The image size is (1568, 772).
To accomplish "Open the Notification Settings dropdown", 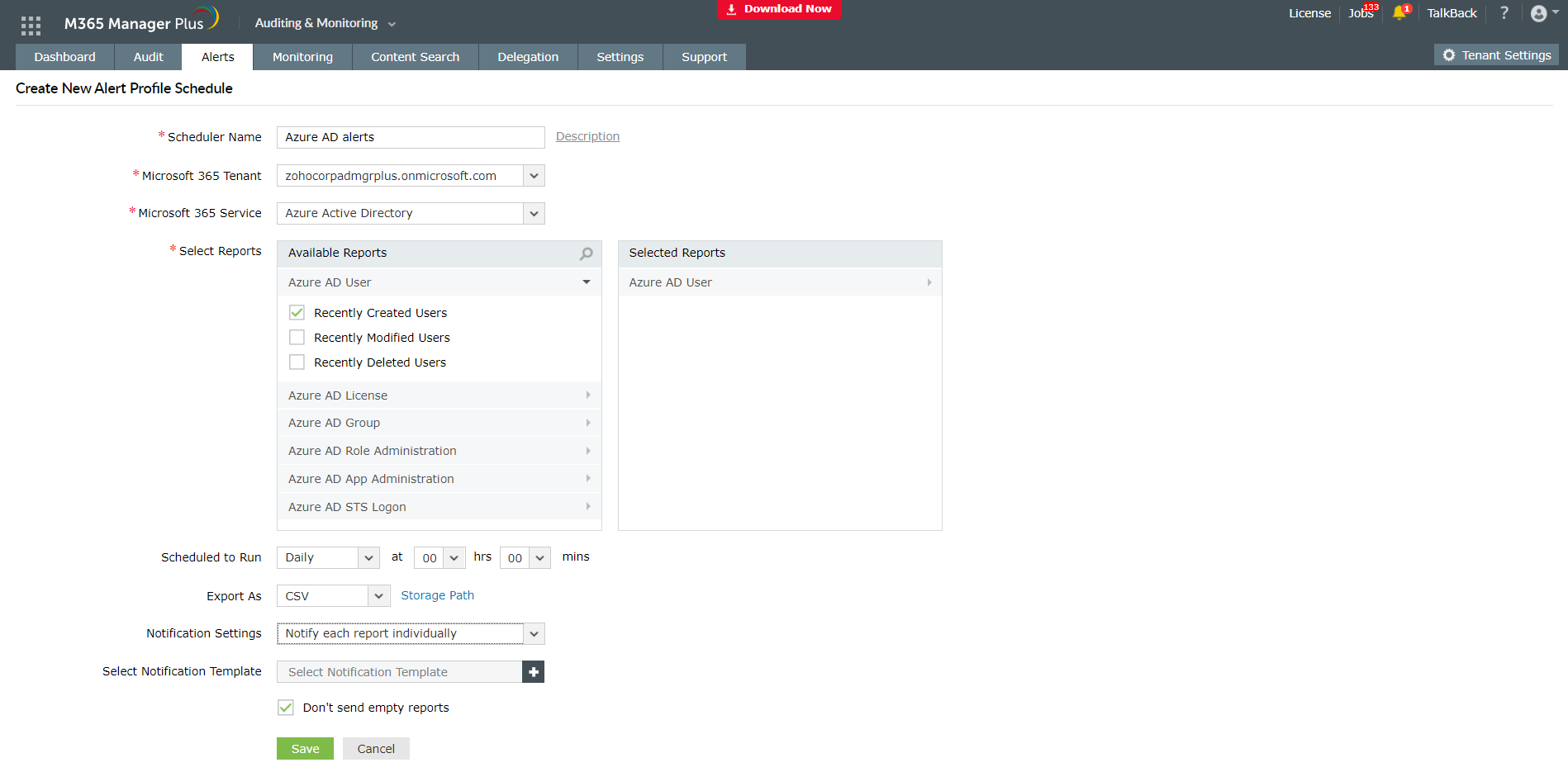I will coord(411,634).
